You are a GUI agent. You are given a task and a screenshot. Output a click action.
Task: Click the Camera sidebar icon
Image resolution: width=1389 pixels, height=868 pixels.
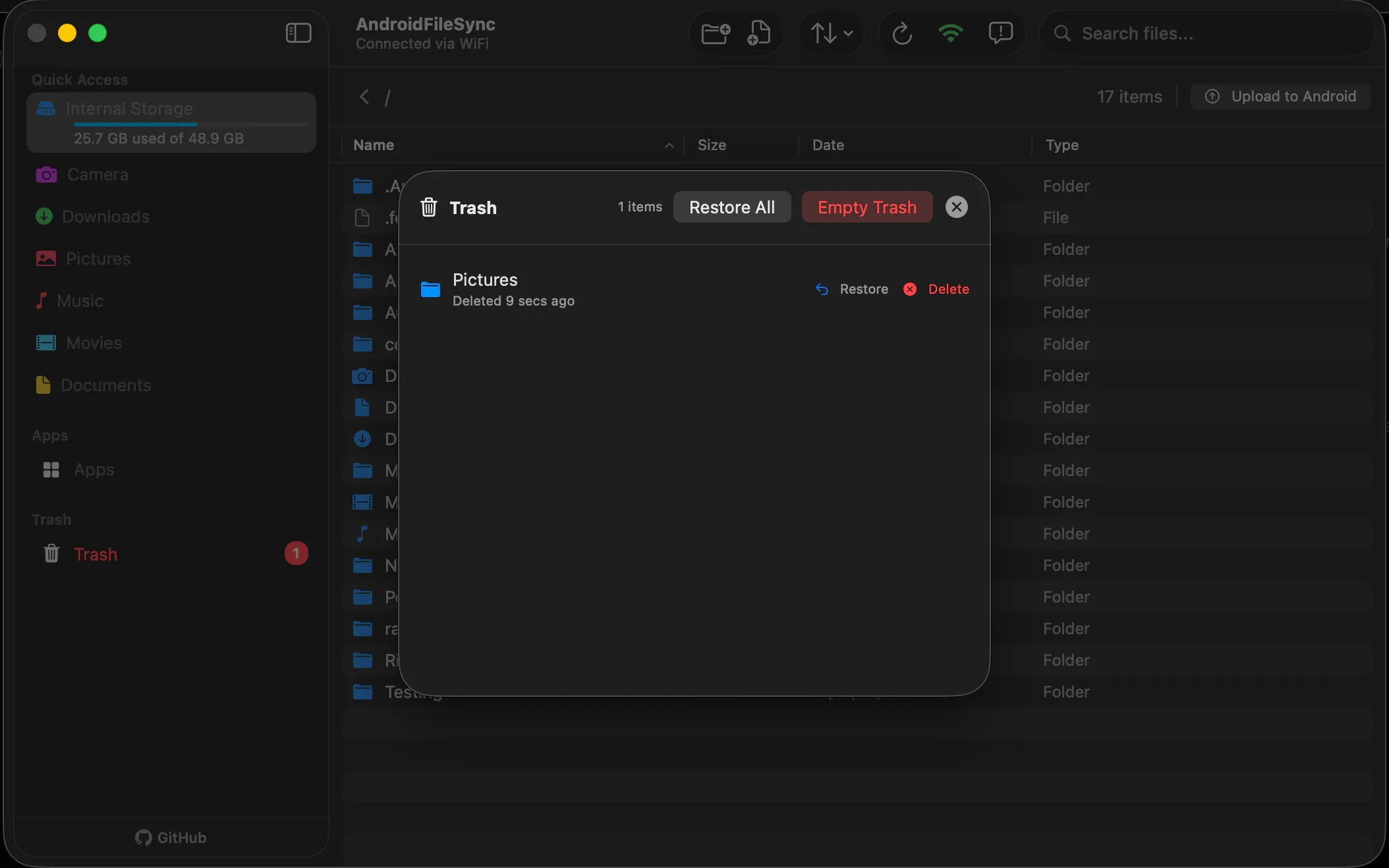coord(46,175)
